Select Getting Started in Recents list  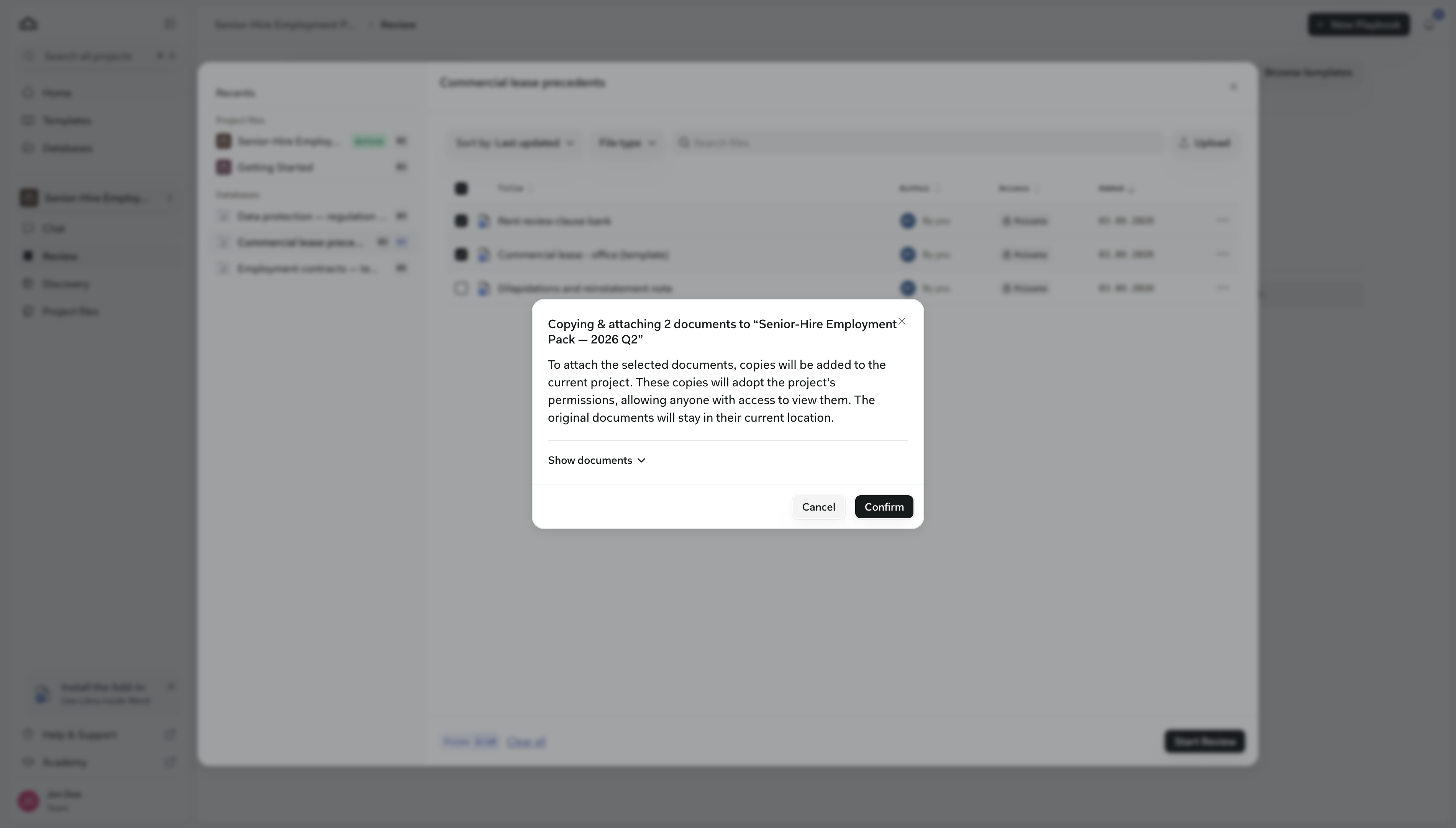coord(312,167)
